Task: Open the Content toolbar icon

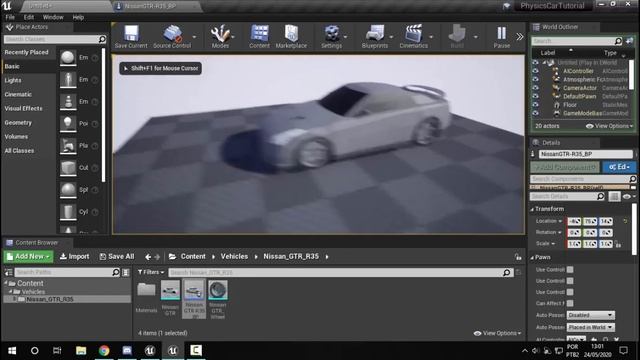Action: [x=259, y=37]
